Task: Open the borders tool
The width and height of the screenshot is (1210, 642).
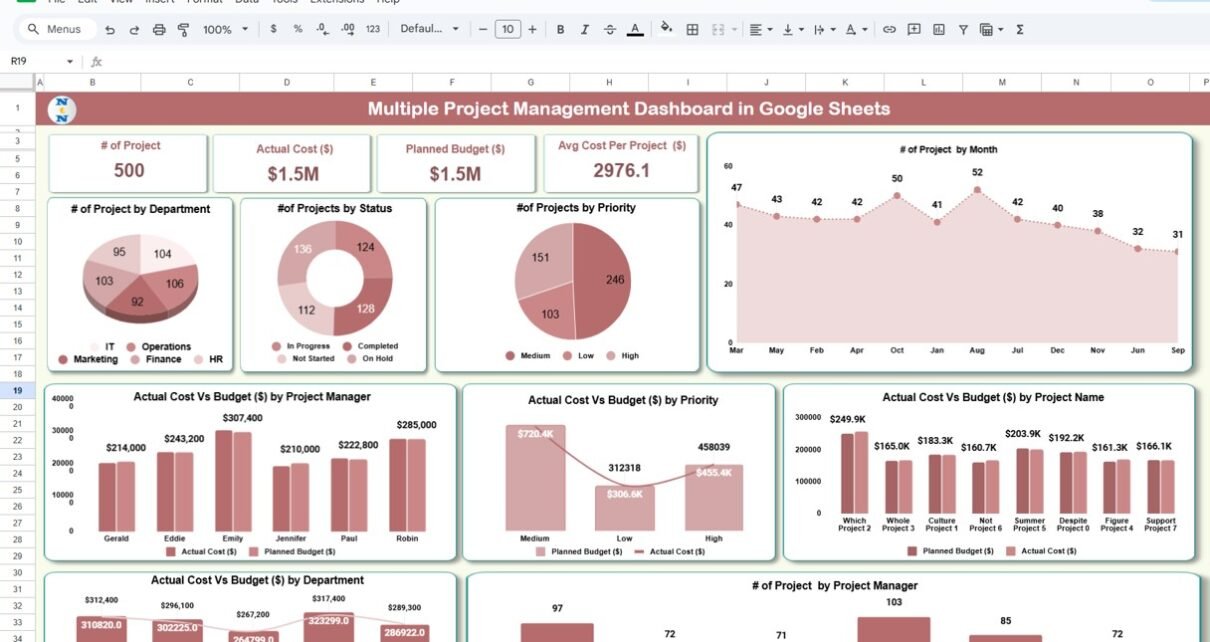Action: tap(692, 30)
